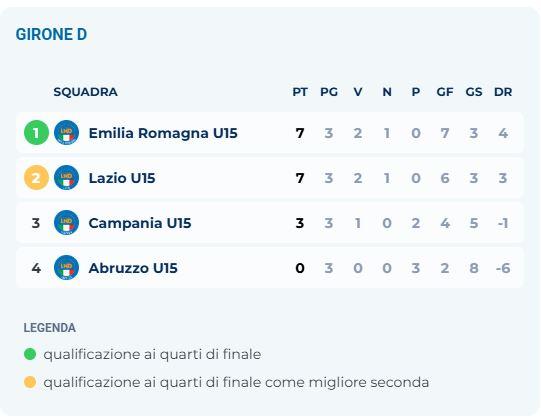
Task: Click the green dot in the legend
Action: point(30,354)
